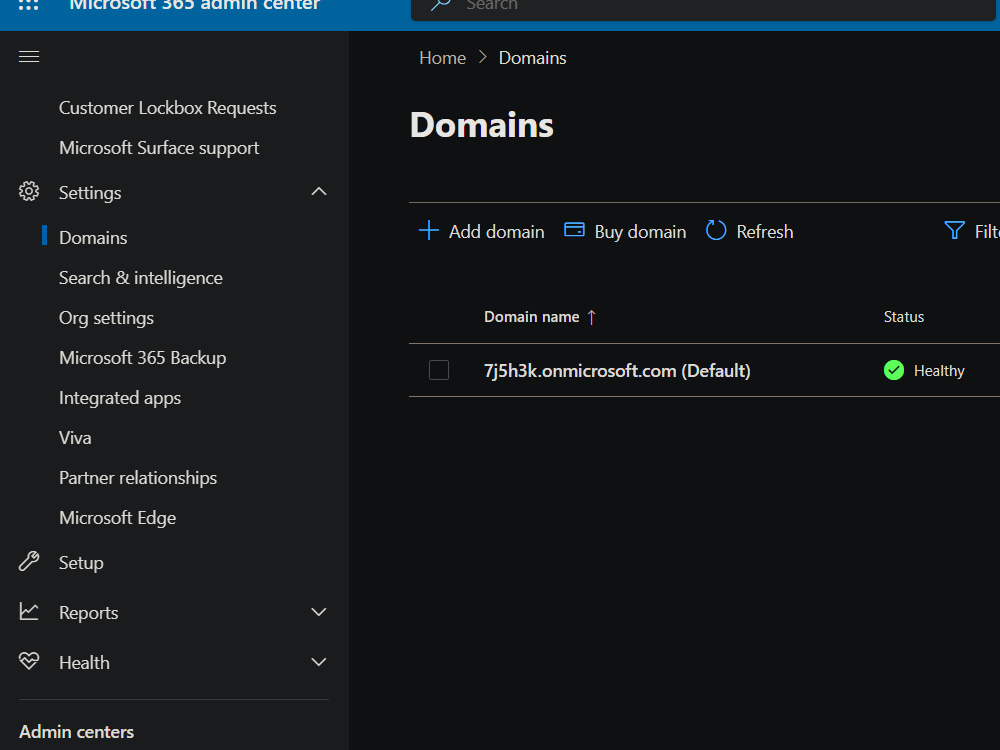Go to Home via the breadcrumb link
This screenshot has width=1000, height=750.
click(442, 57)
